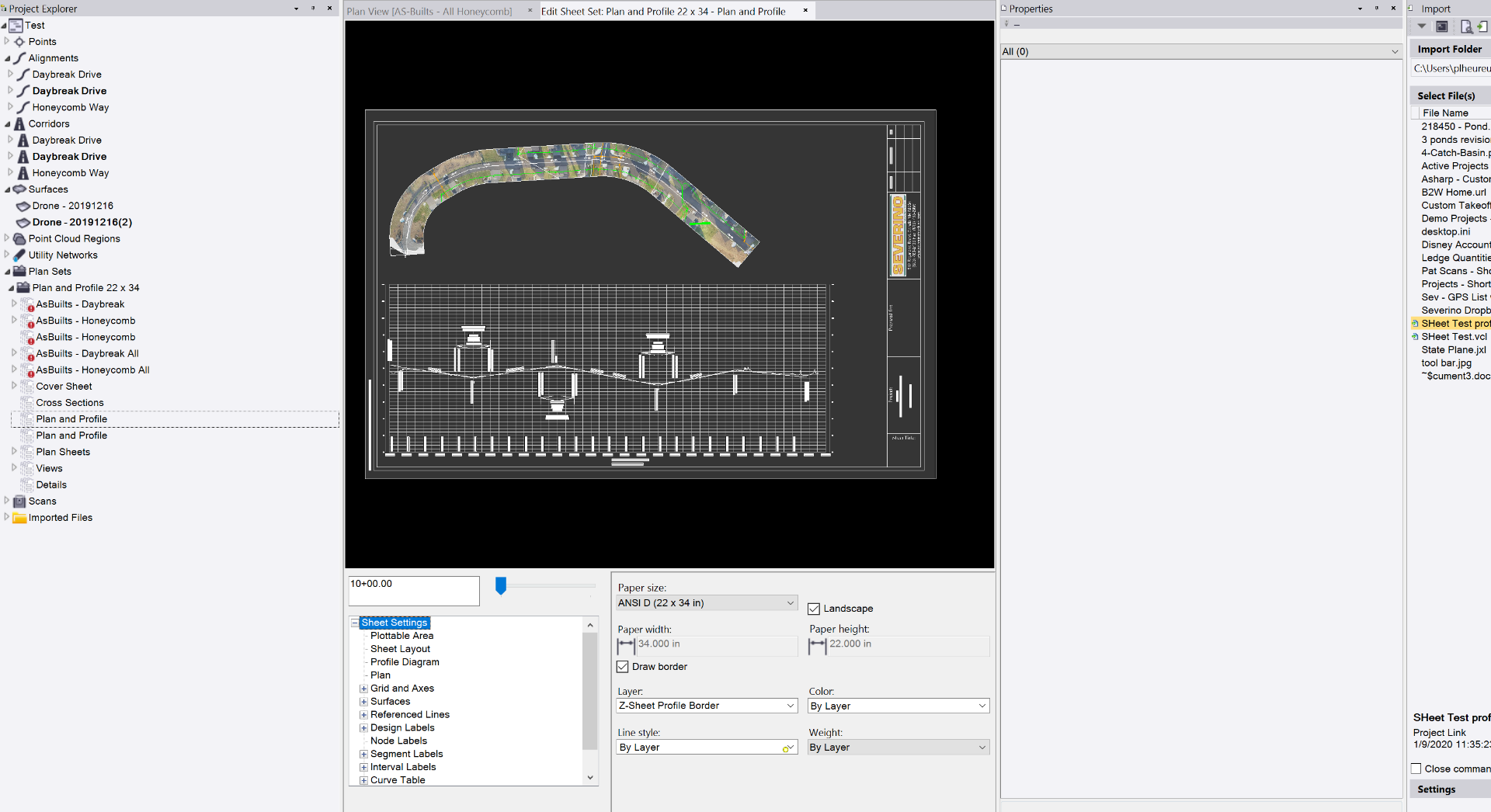1491x812 pixels.
Task: Click the Utility Networks icon
Action: 19,255
